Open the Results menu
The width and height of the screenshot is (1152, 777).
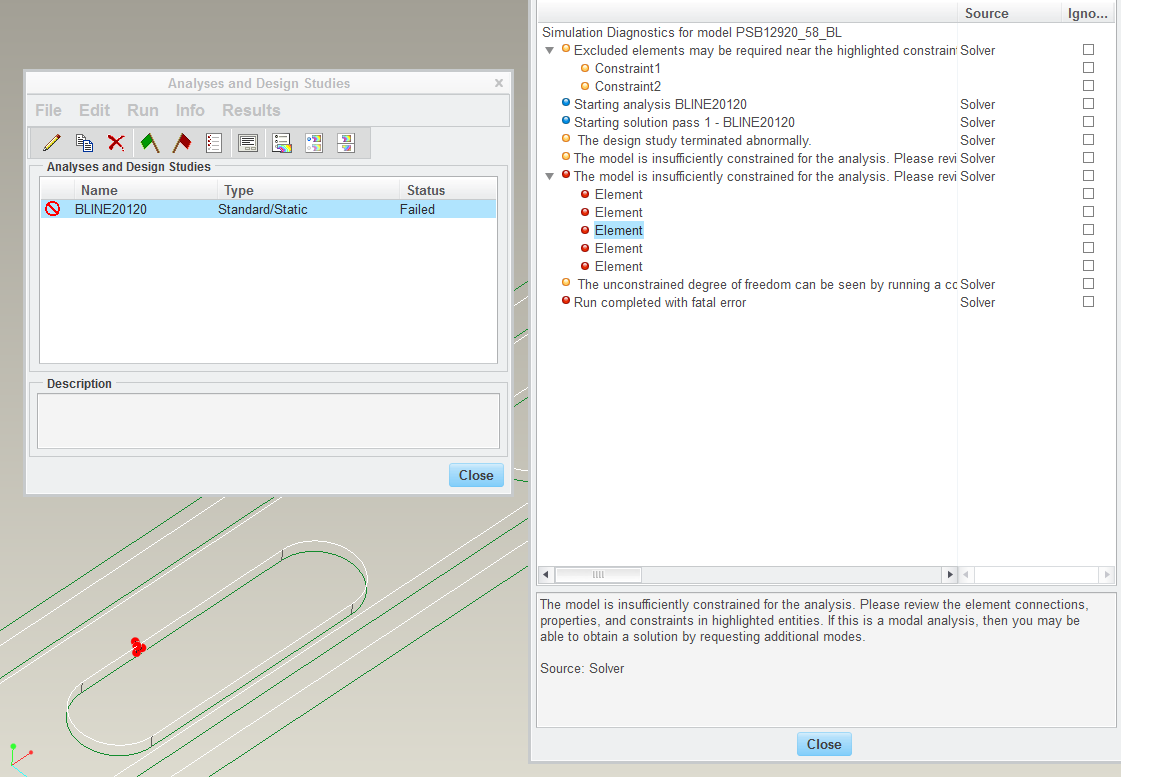(251, 110)
